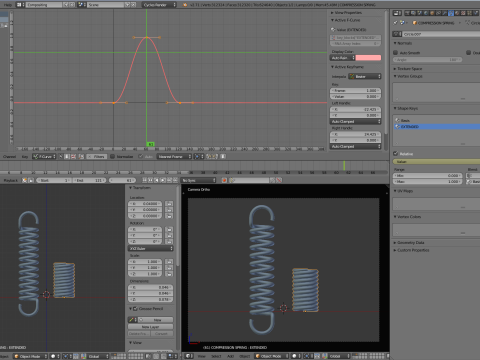Toggle the Auto checkbox next to Normalize
480x360 pixels.
(141, 156)
